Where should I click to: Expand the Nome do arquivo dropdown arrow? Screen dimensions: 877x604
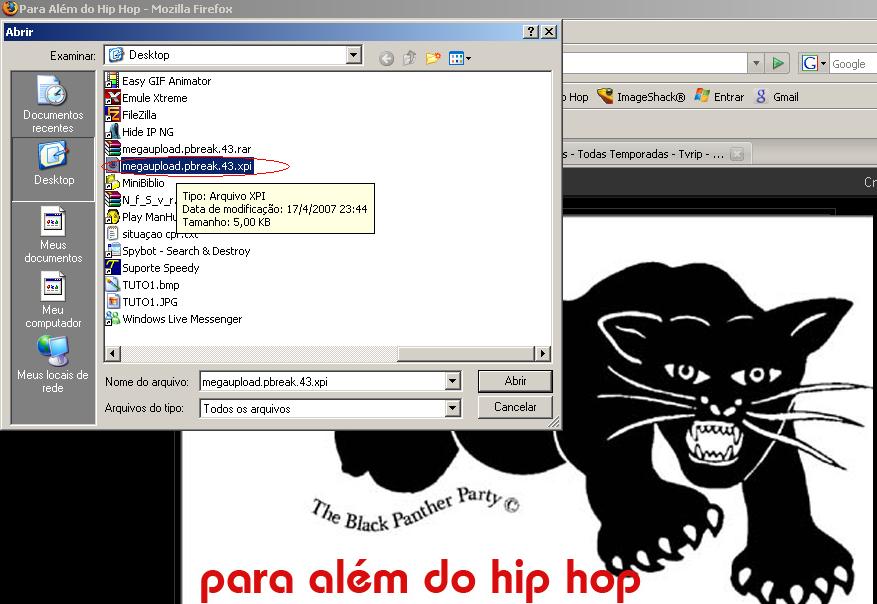453,381
